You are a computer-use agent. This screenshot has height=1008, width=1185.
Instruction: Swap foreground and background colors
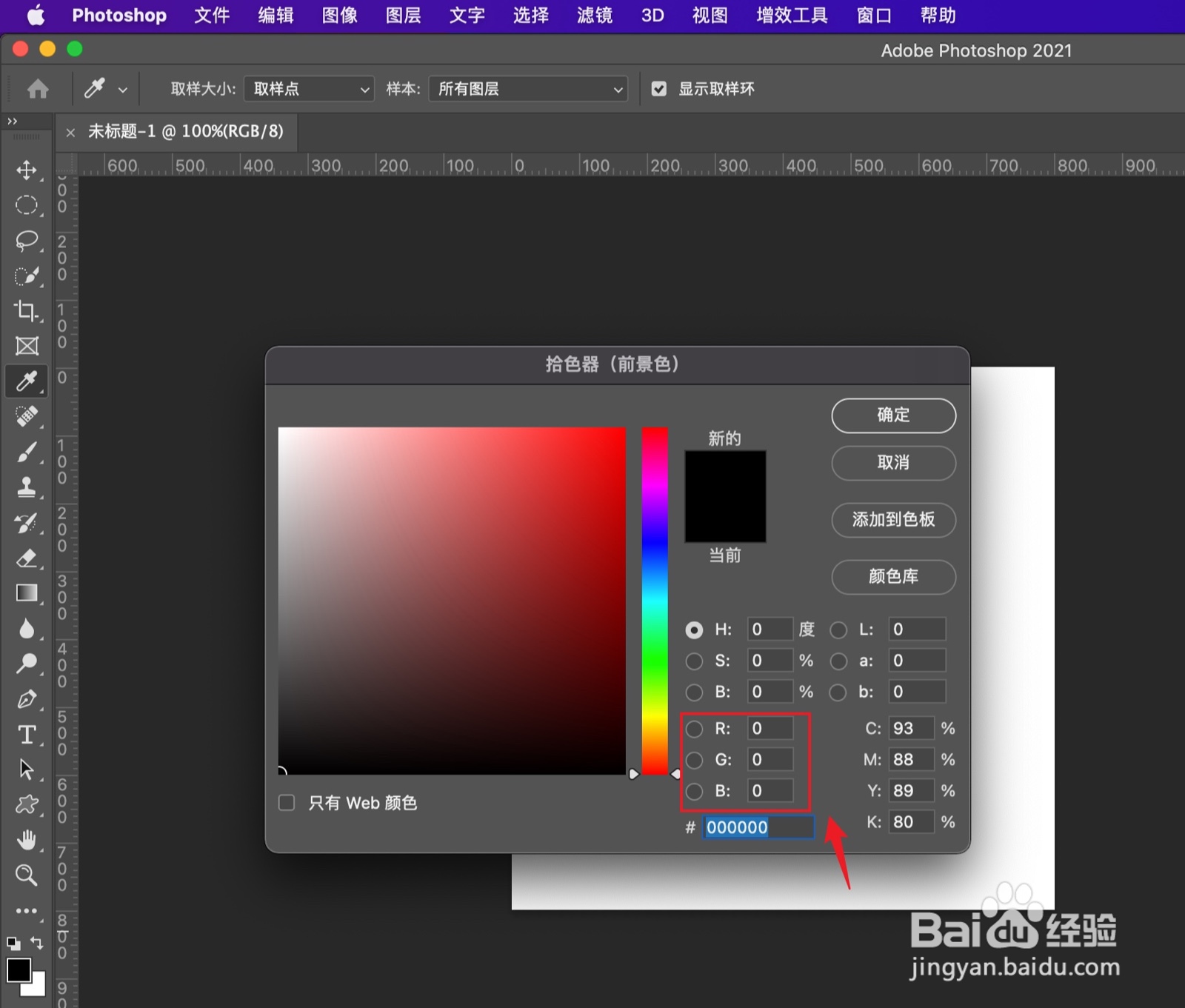pos(37,943)
